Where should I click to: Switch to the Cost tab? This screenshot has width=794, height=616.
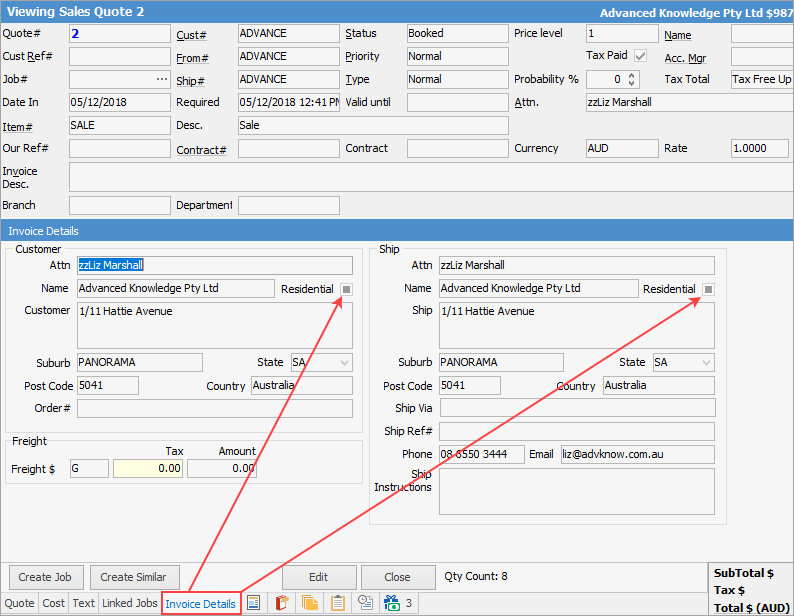click(x=53, y=603)
